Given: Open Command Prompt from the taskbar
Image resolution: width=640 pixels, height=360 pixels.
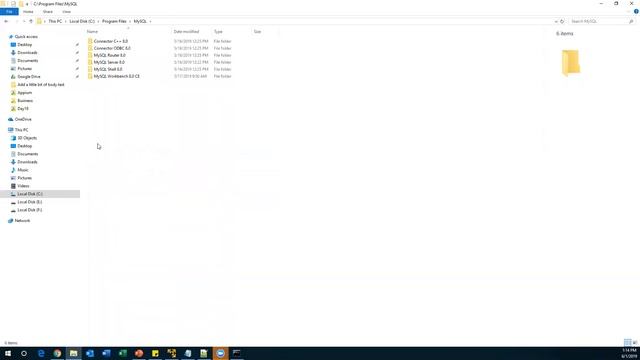Looking at the screenshot, I should click(x=237, y=353).
